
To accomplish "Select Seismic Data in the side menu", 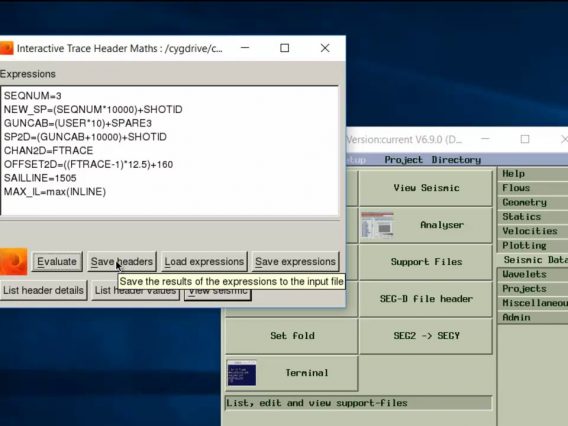I will (x=533, y=260).
